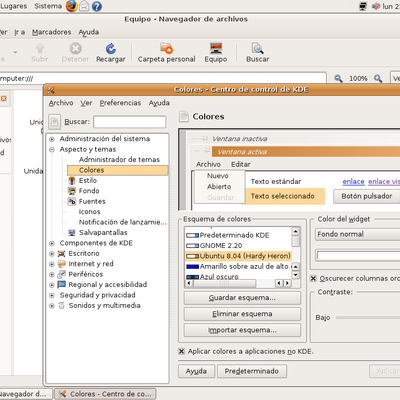The height and width of the screenshot is (400, 400).
Task: Click the Detener stop icon
Action: click(x=75, y=49)
